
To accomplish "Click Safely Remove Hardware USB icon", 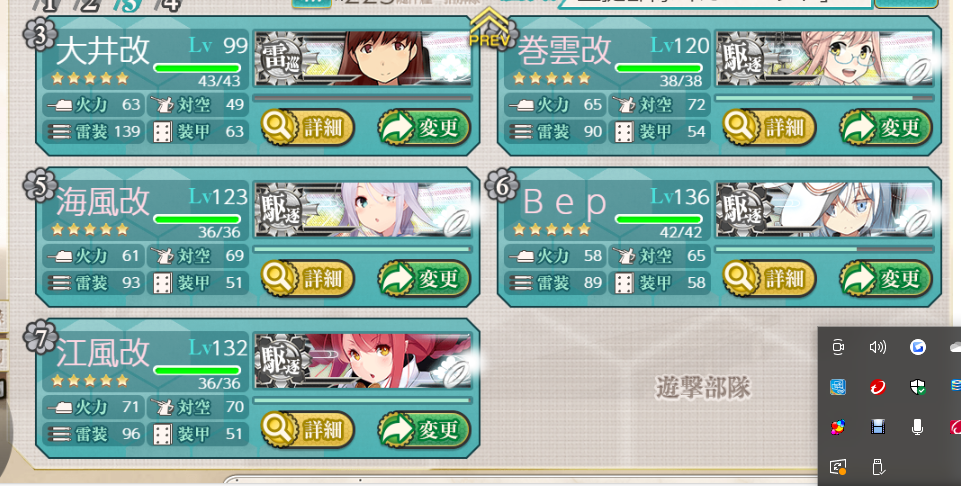I will [x=878, y=467].
